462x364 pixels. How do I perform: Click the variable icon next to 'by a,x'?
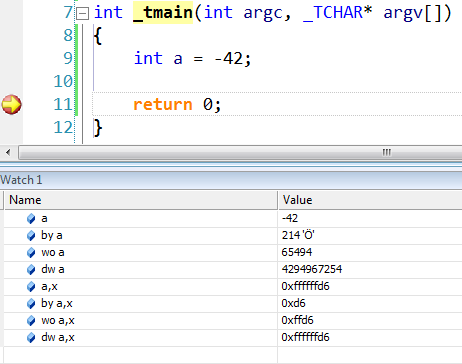(x=31, y=304)
